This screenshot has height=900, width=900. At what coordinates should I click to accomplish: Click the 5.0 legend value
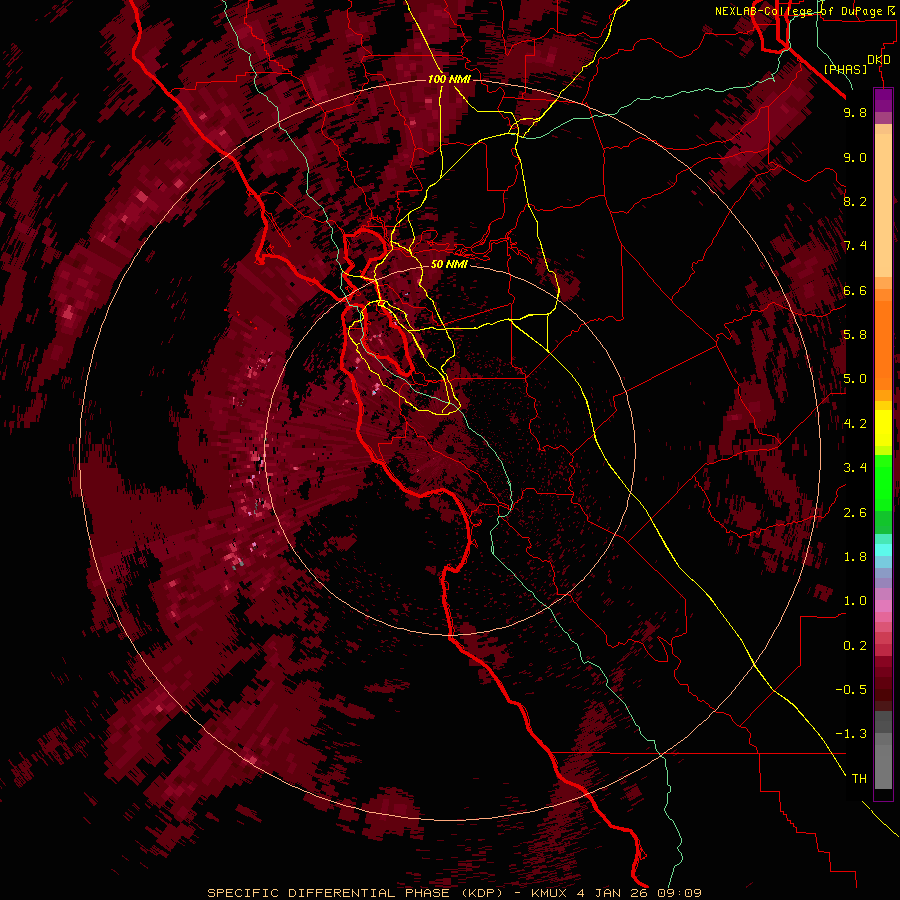click(x=855, y=379)
